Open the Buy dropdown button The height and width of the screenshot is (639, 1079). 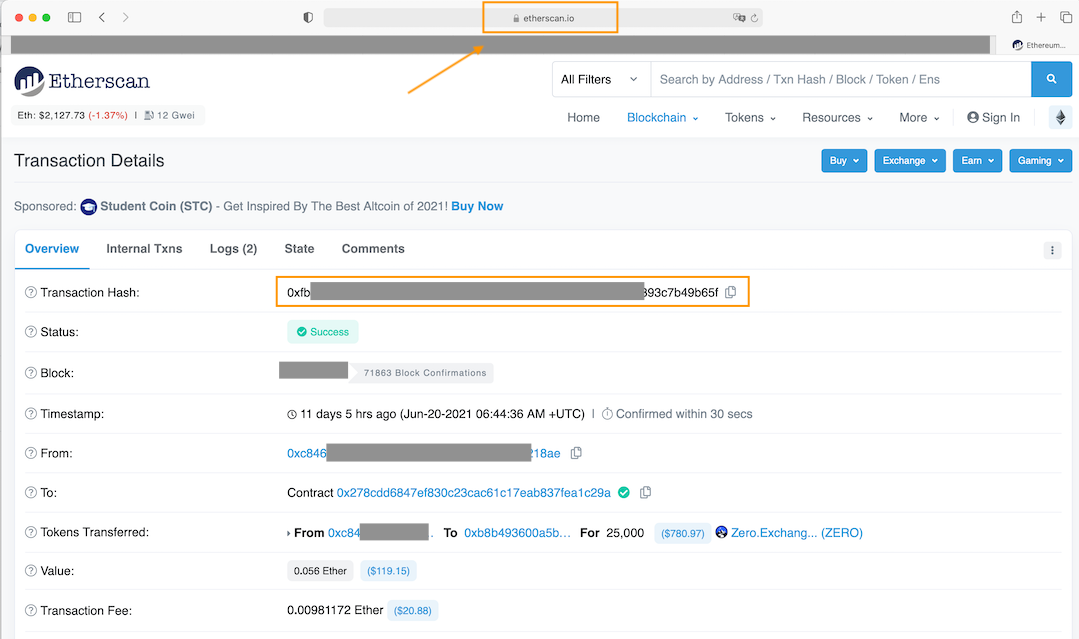click(x=844, y=160)
